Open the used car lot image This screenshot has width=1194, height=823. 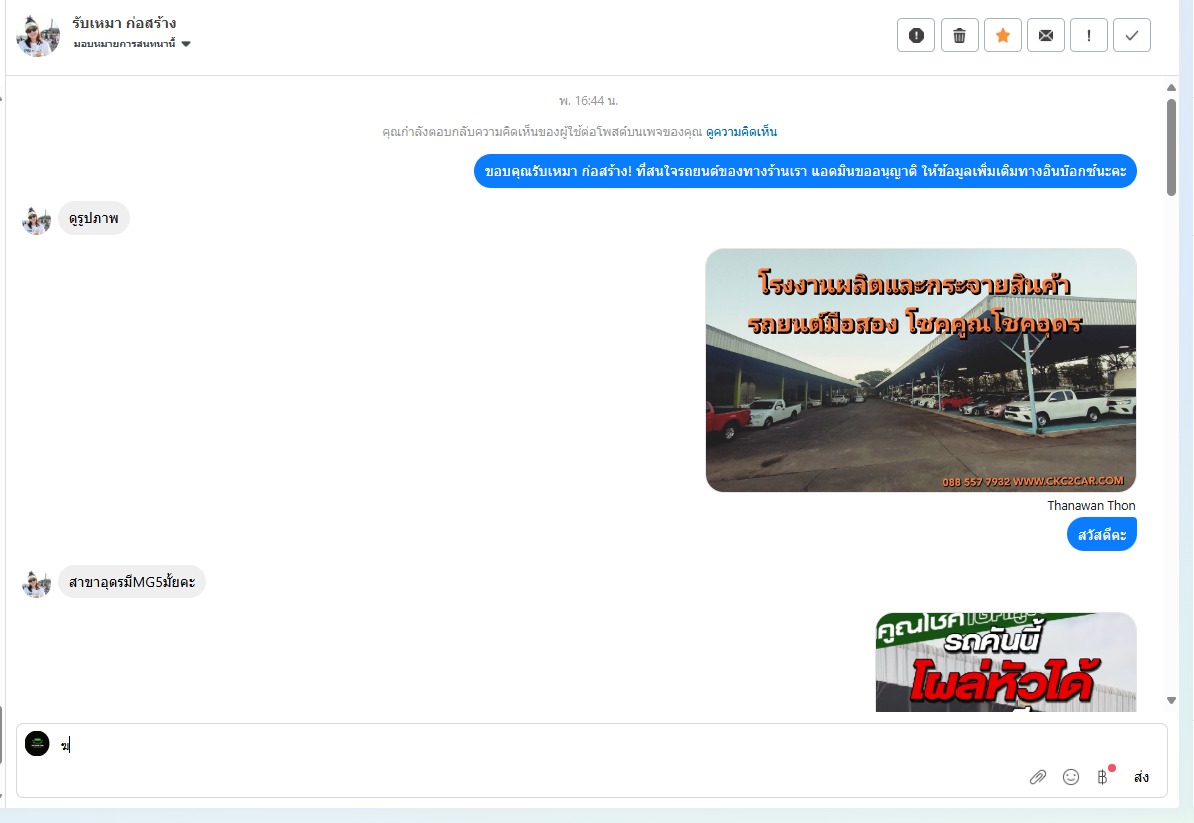pyautogui.click(x=921, y=370)
